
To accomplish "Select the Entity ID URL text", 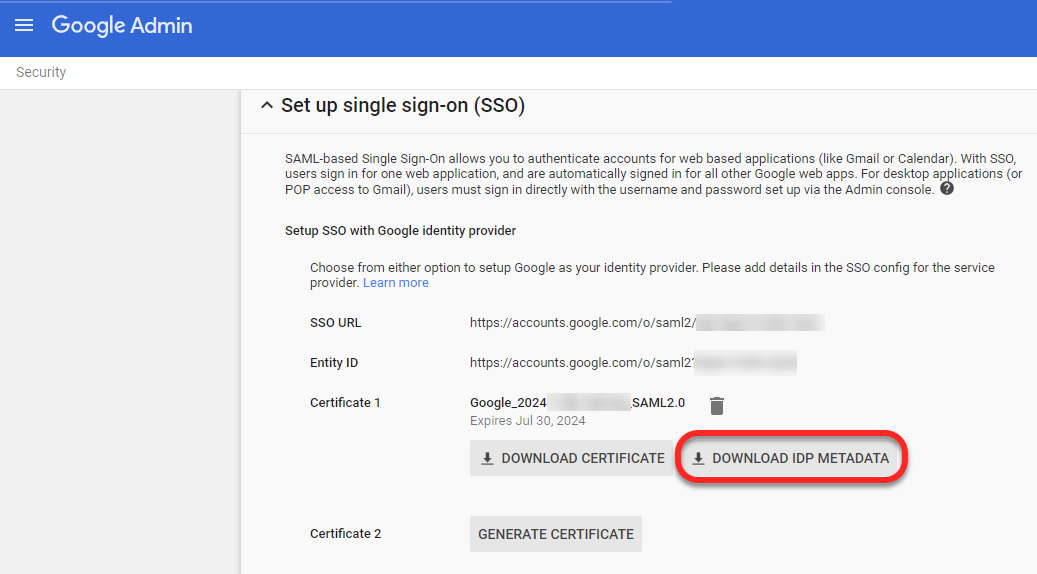I will pos(633,362).
